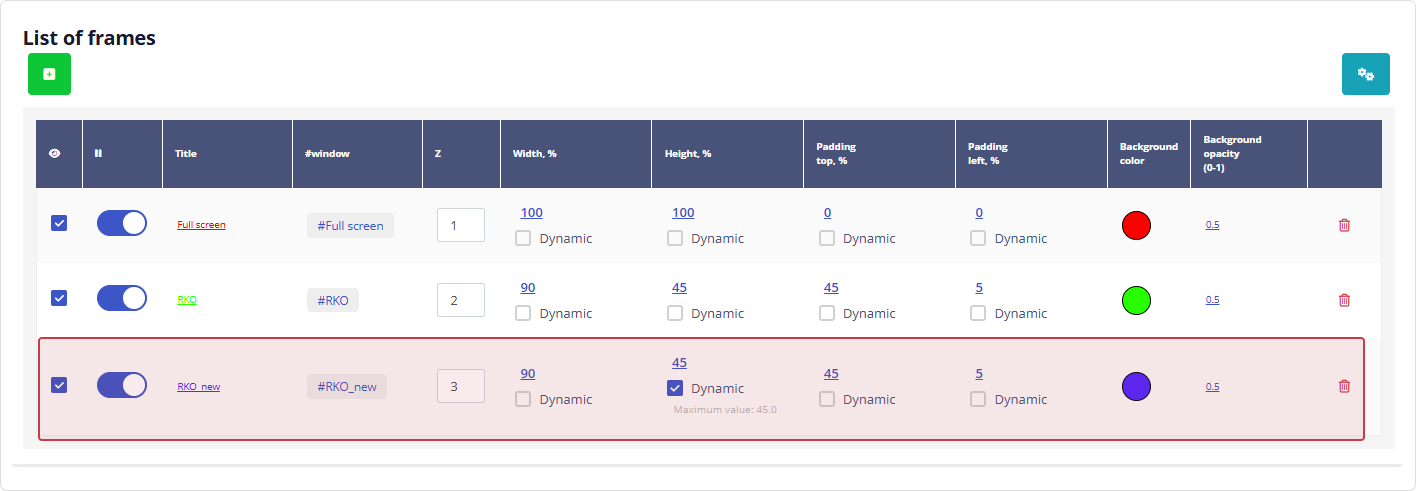Click the green add frame button
This screenshot has width=1416, height=491.
pos(49,74)
